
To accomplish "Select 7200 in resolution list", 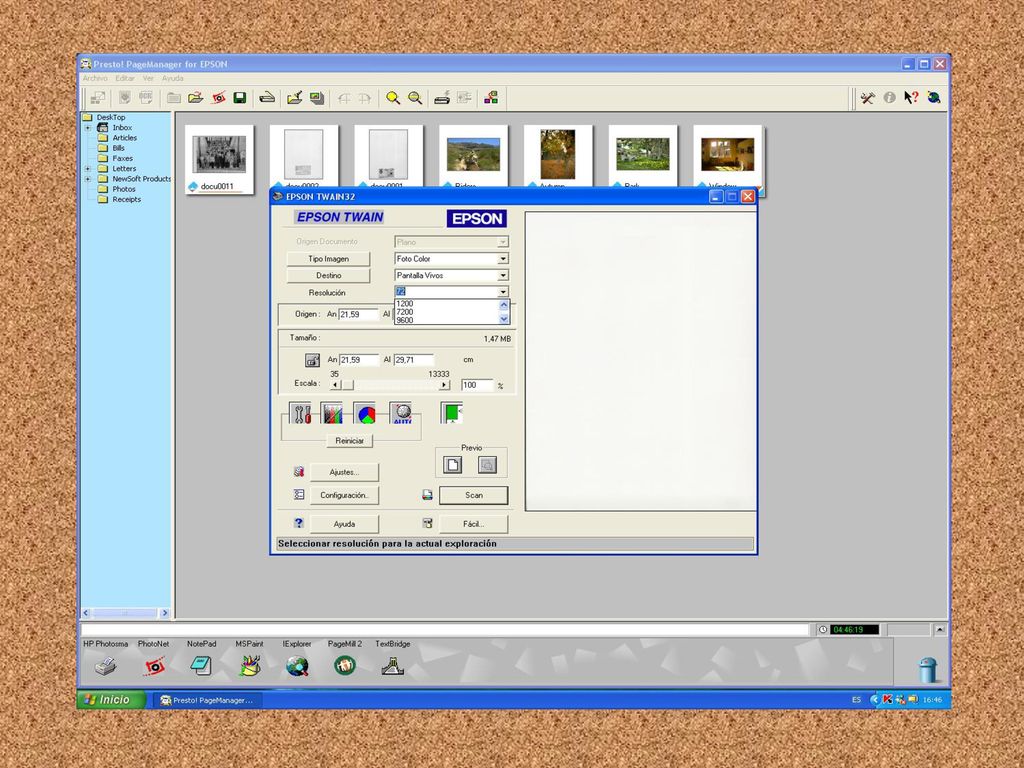I will pos(447,312).
